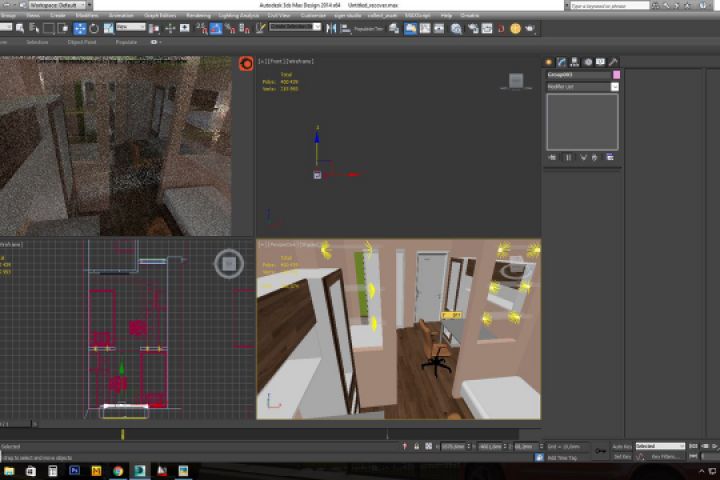This screenshot has height=480, width=720.
Task: Open ribbon display options dropdown
Action: 156,42
